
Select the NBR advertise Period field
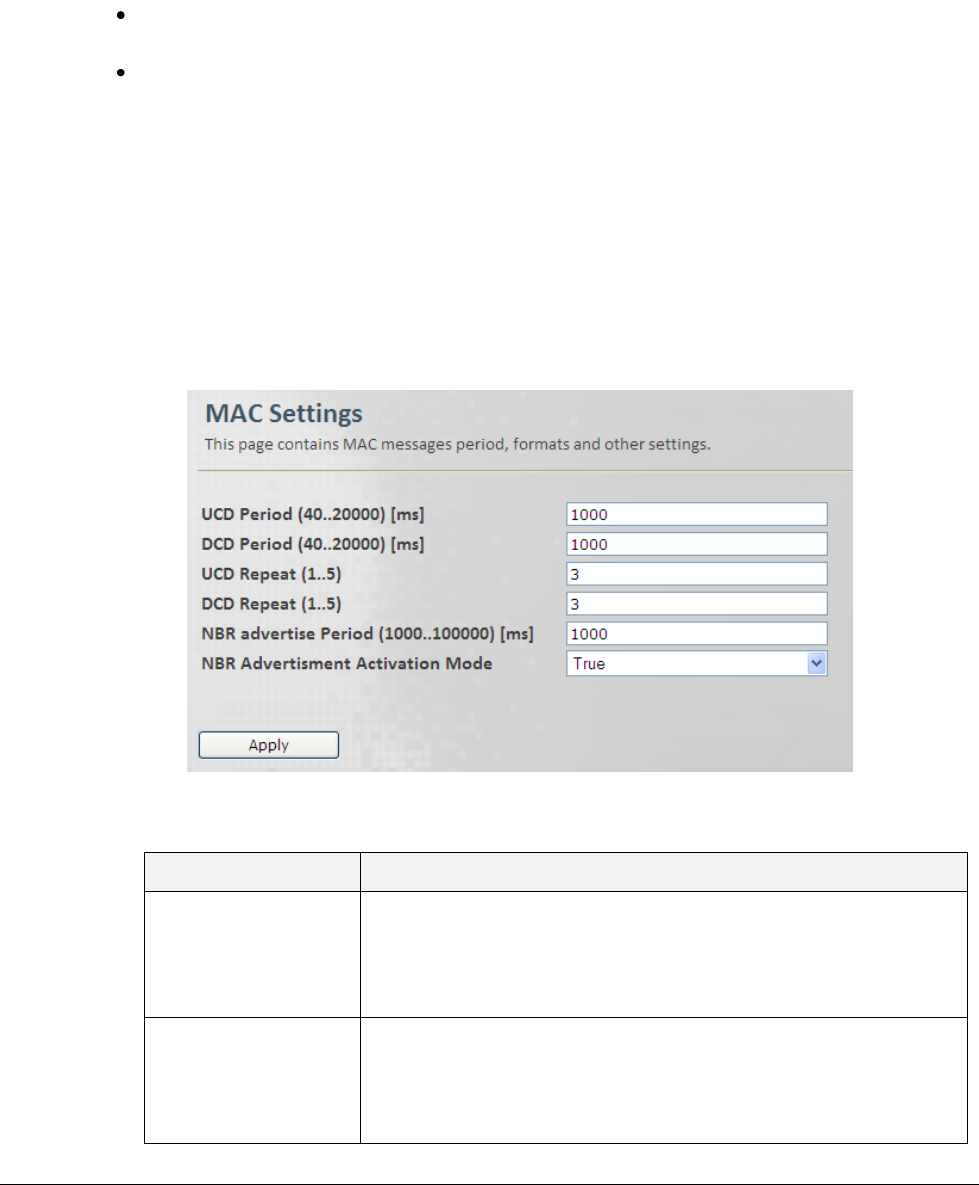[x=696, y=633]
